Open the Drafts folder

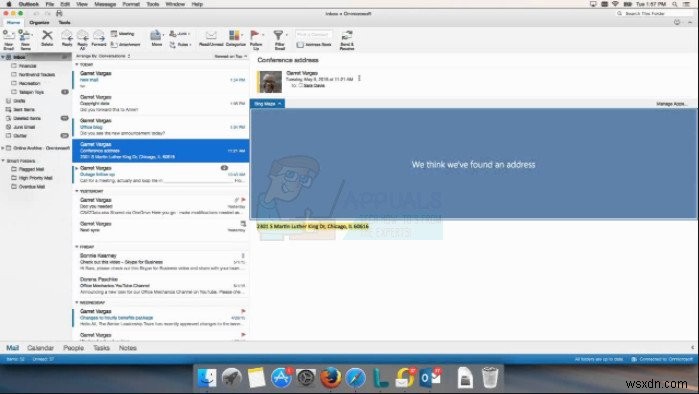tap(19, 101)
